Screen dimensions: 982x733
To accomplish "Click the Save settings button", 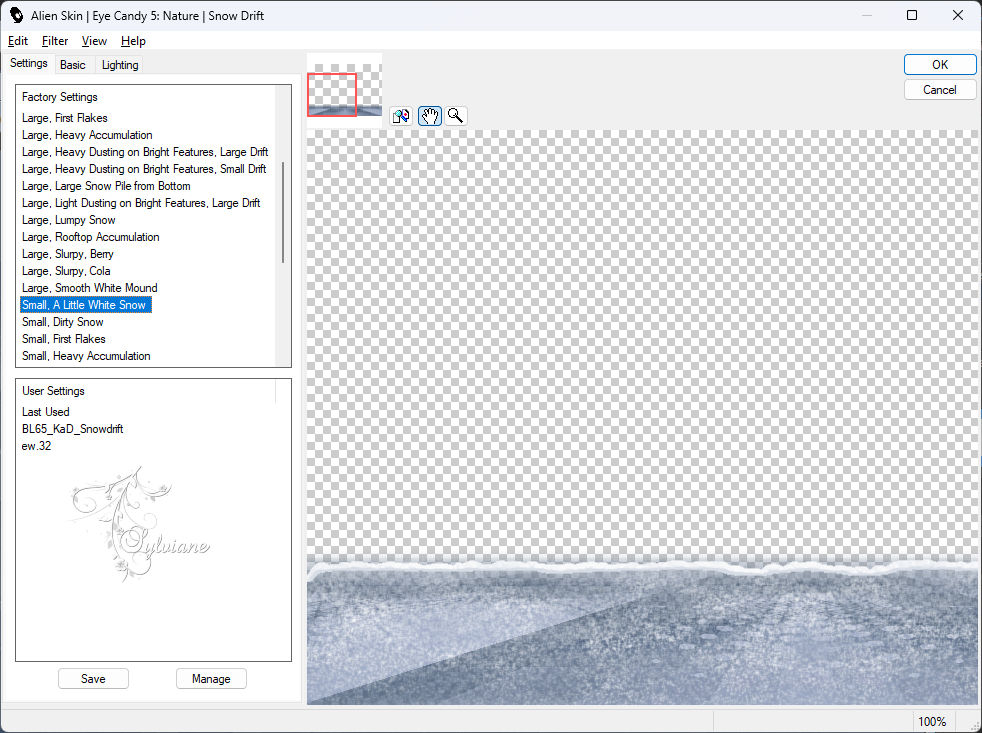I will 93,678.
